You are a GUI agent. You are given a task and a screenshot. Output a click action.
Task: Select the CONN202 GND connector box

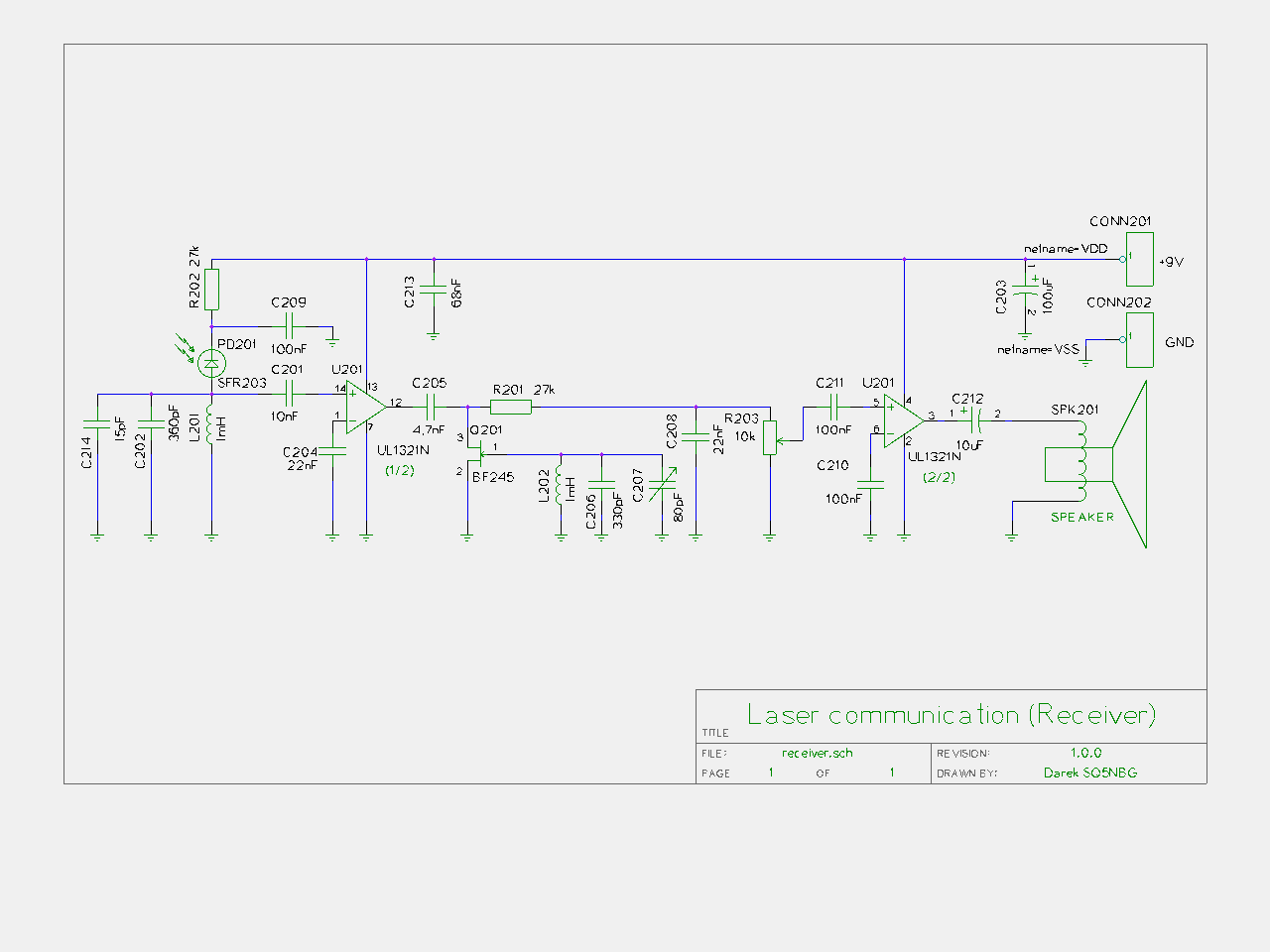click(x=1140, y=340)
